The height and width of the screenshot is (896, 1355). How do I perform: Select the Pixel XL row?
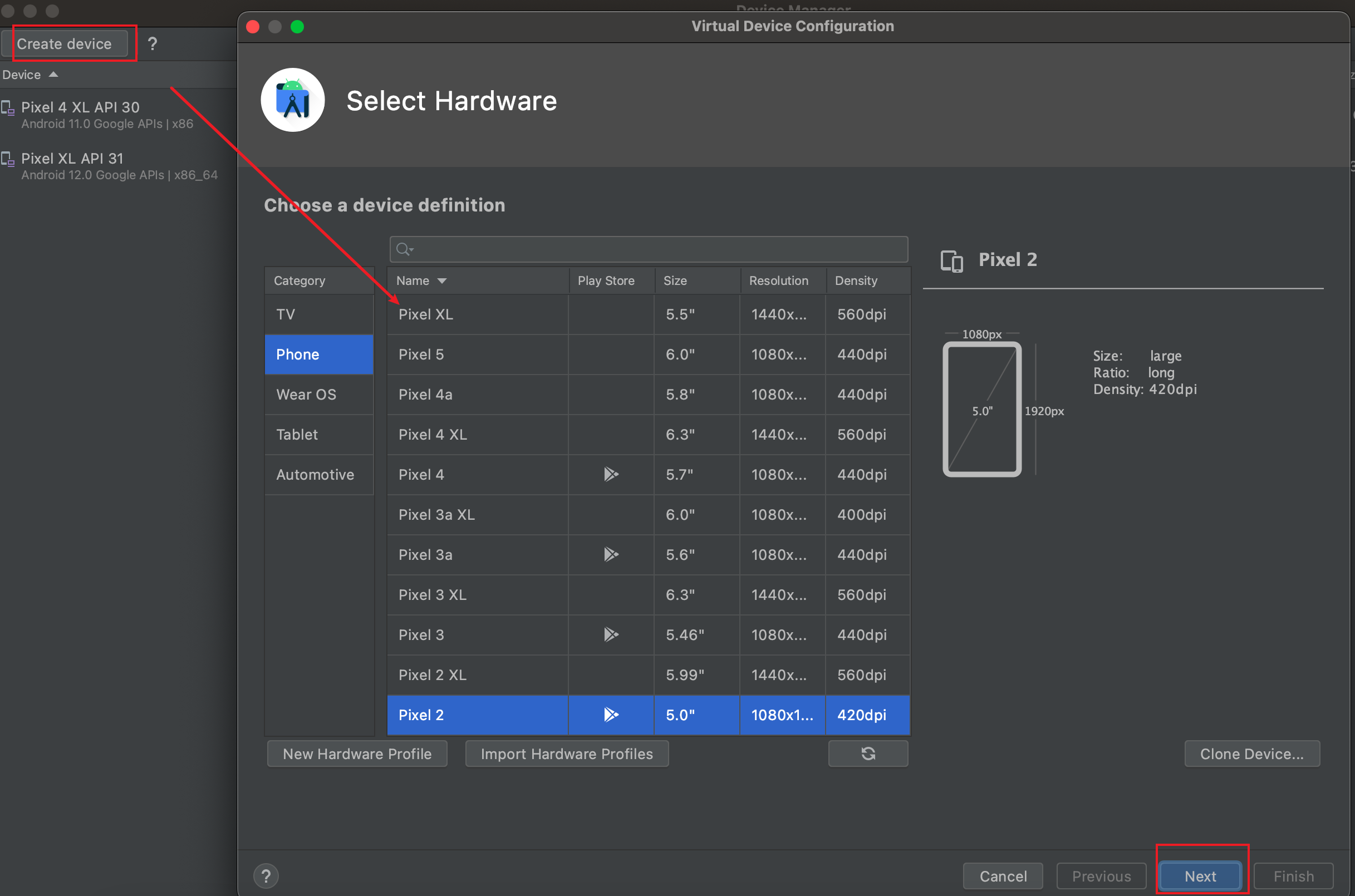pos(649,314)
